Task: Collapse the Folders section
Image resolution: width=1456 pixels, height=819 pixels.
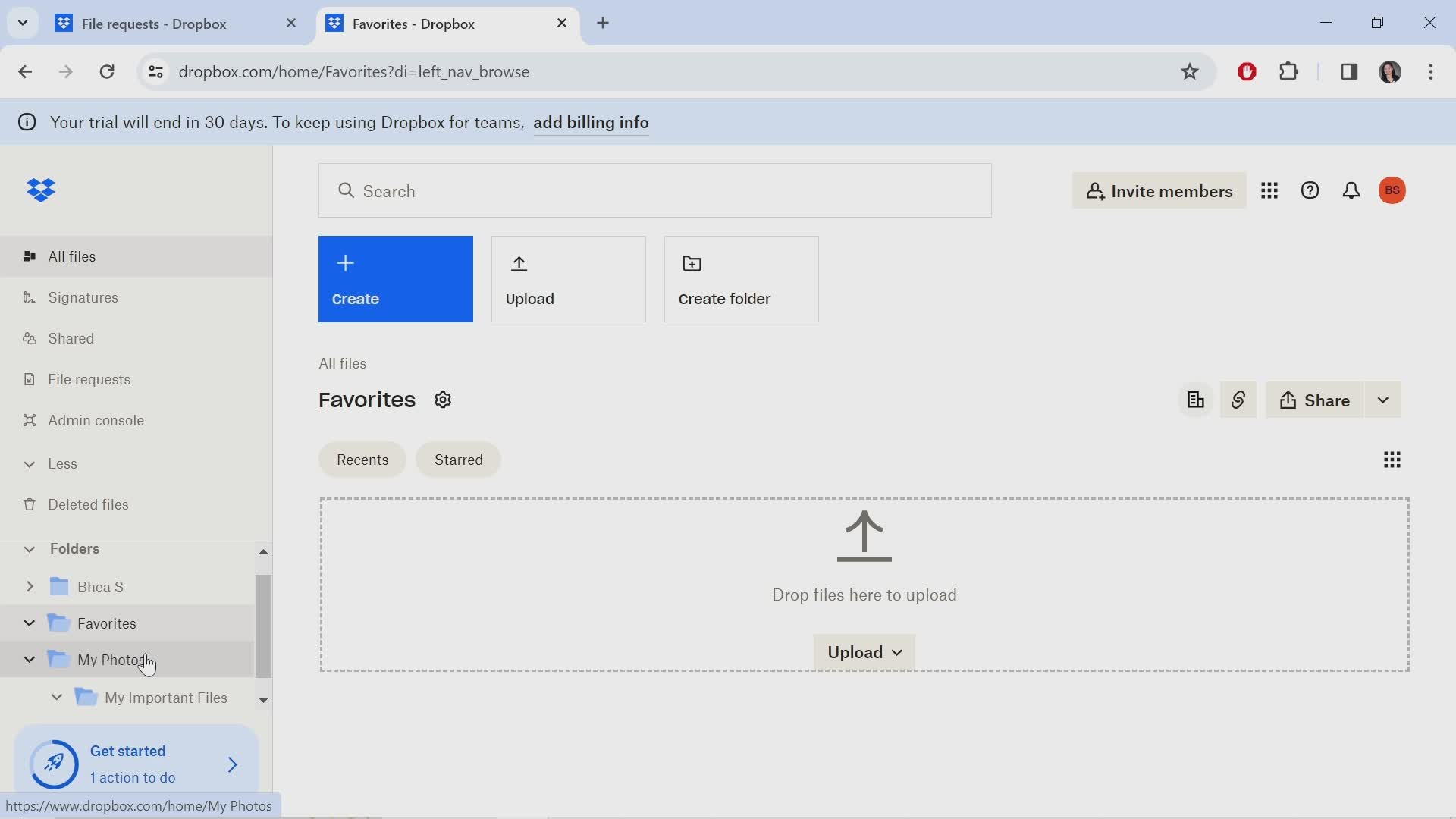Action: [x=29, y=549]
